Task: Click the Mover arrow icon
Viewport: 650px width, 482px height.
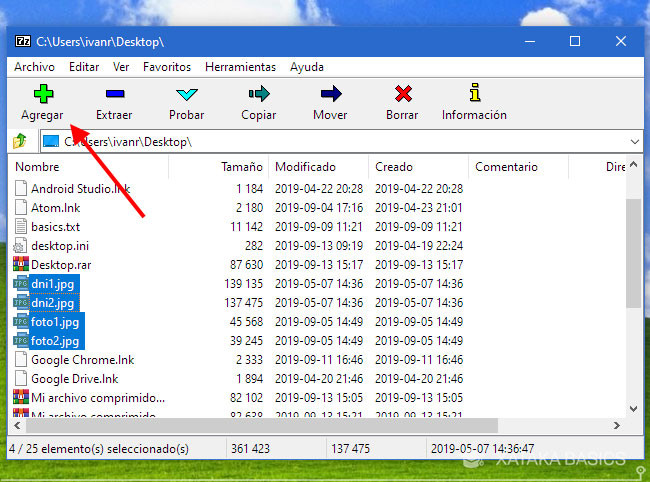Action: [330, 95]
